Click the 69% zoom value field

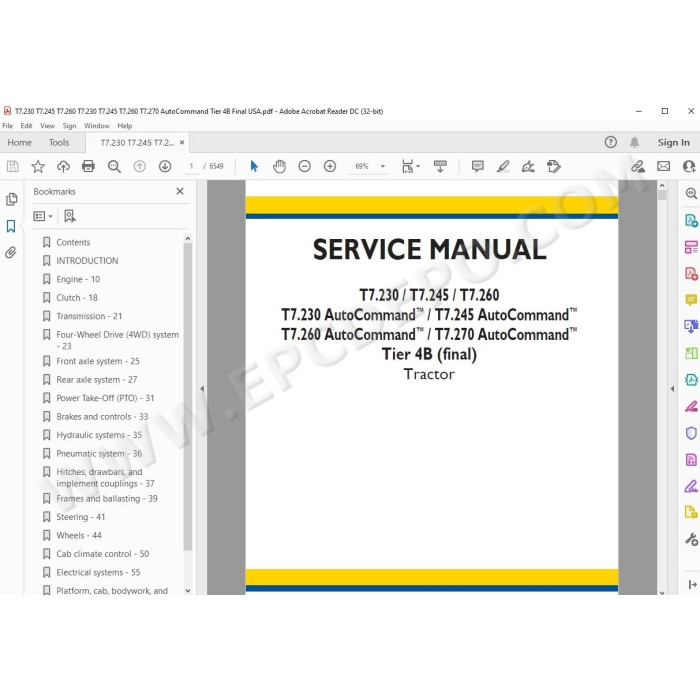362,167
